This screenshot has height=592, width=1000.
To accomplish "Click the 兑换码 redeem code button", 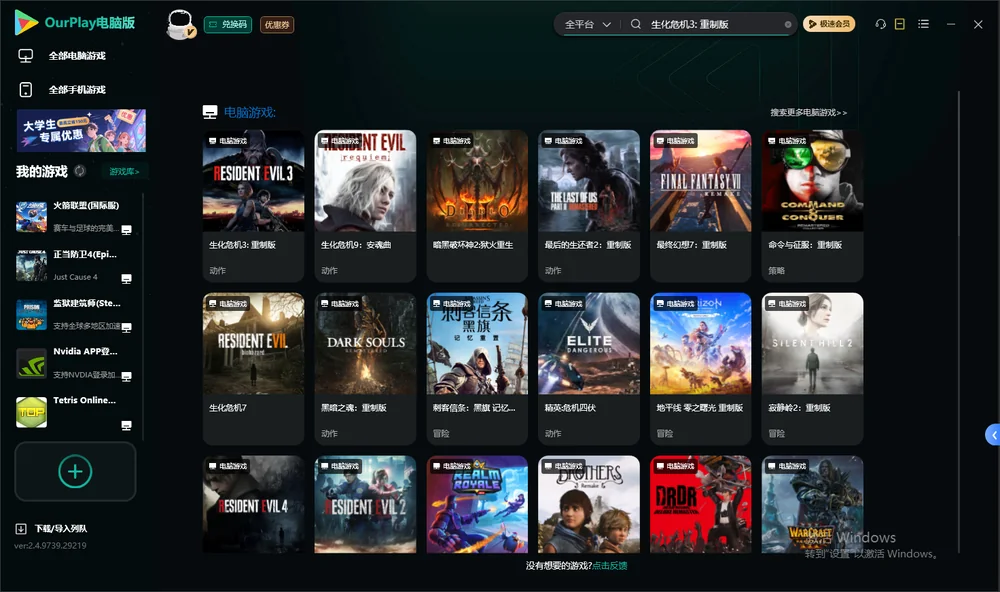I will coord(228,24).
